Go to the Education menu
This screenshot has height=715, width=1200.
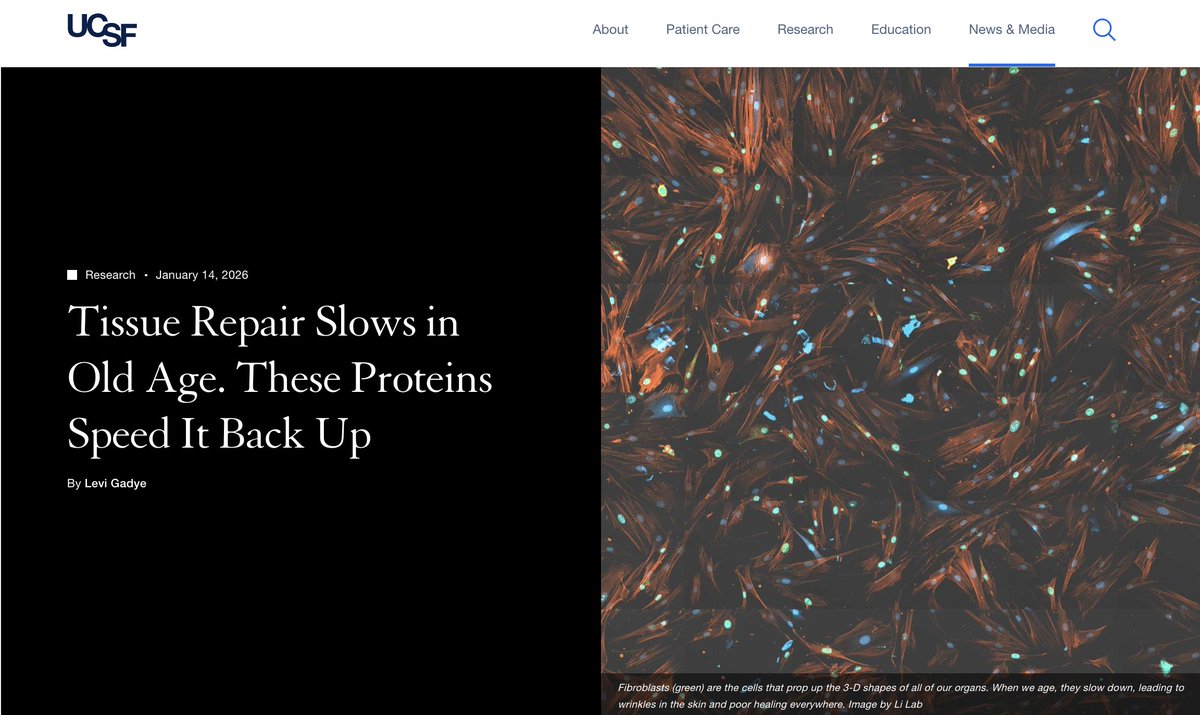coord(901,30)
